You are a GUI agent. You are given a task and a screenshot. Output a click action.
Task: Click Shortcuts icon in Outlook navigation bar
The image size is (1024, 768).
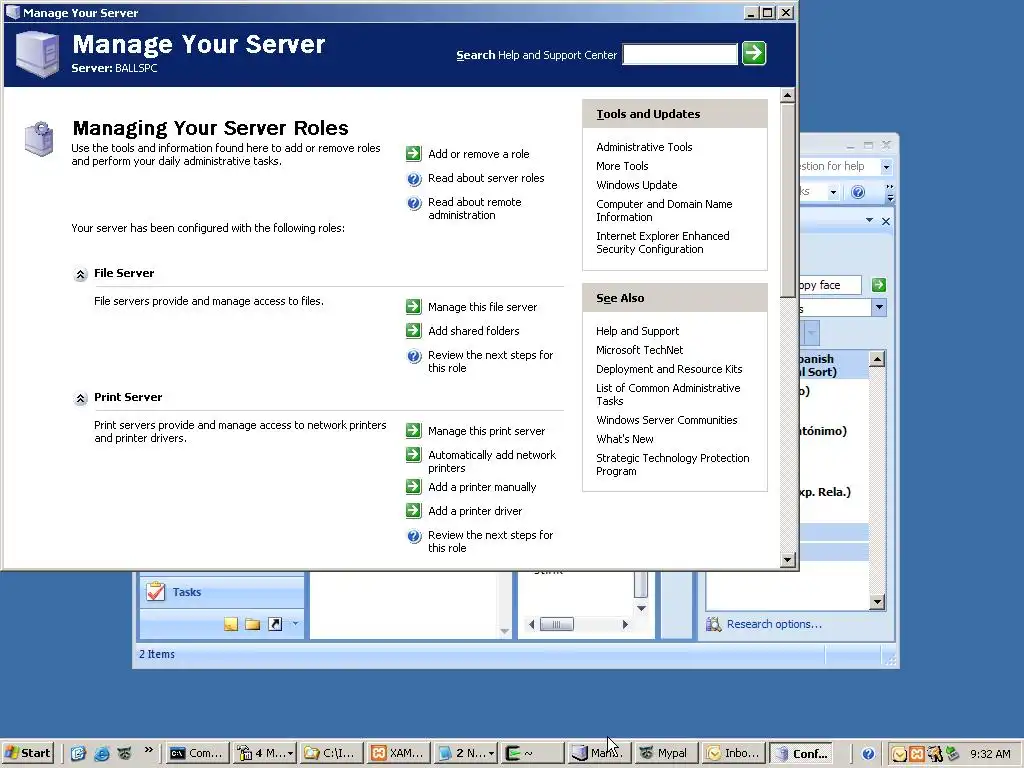pyautogui.click(x=276, y=624)
